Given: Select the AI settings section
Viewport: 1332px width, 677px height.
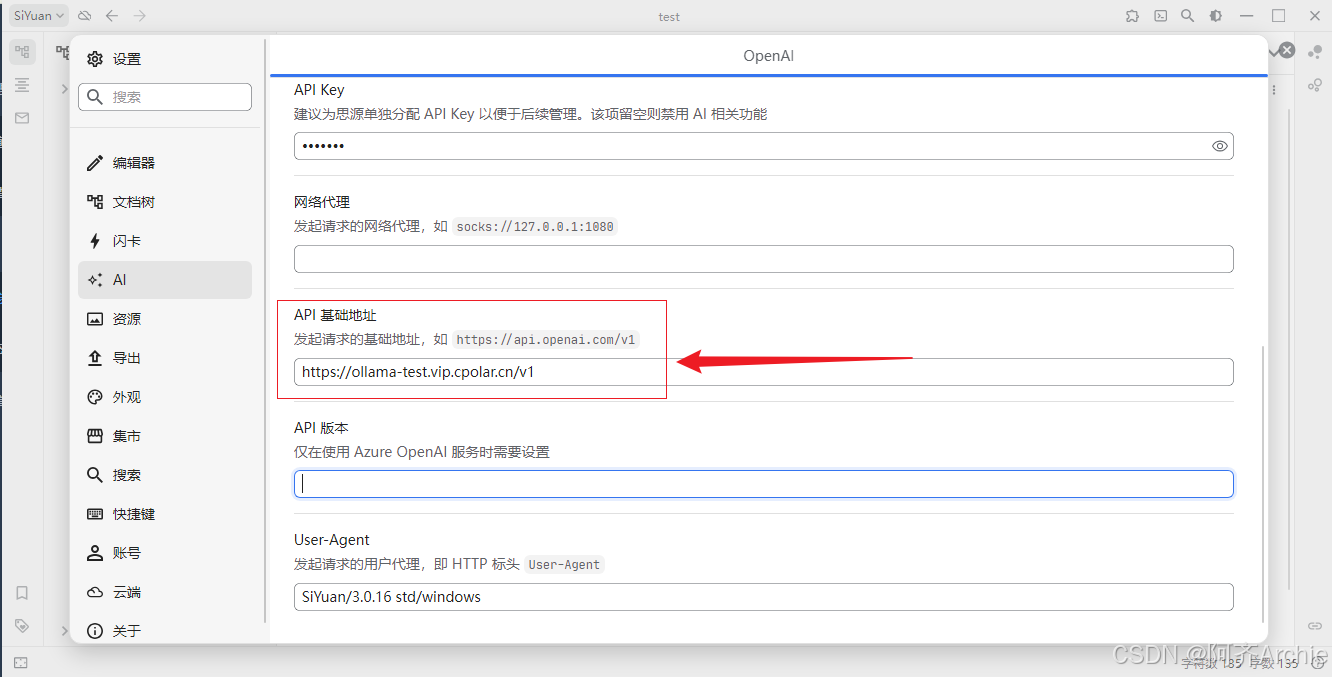Looking at the screenshot, I should pyautogui.click(x=165, y=280).
